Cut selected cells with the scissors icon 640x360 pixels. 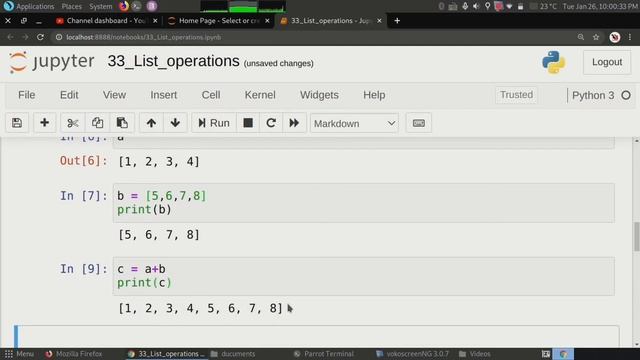73,123
